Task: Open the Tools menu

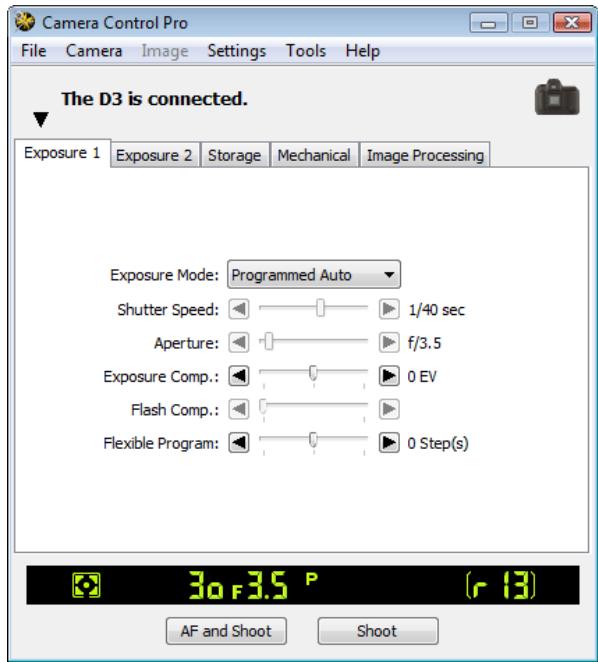Action: click(x=306, y=51)
